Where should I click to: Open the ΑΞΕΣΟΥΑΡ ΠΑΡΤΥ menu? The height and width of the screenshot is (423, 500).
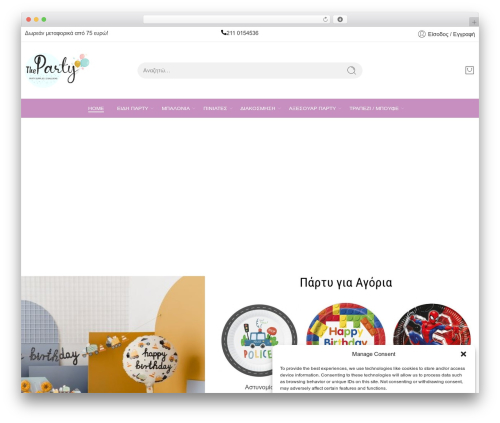[x=312, y=108]
